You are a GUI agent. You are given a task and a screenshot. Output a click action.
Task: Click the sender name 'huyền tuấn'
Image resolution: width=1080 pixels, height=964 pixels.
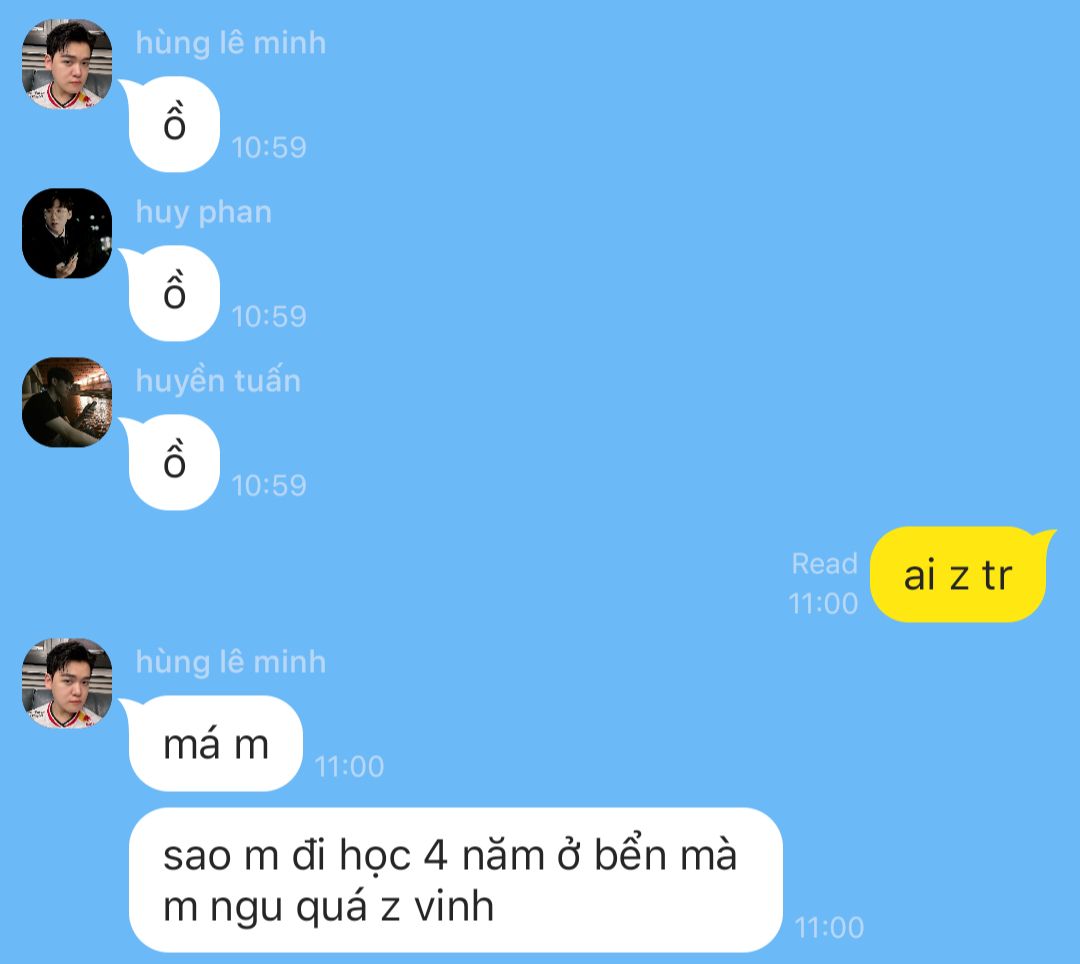[218, 381]
